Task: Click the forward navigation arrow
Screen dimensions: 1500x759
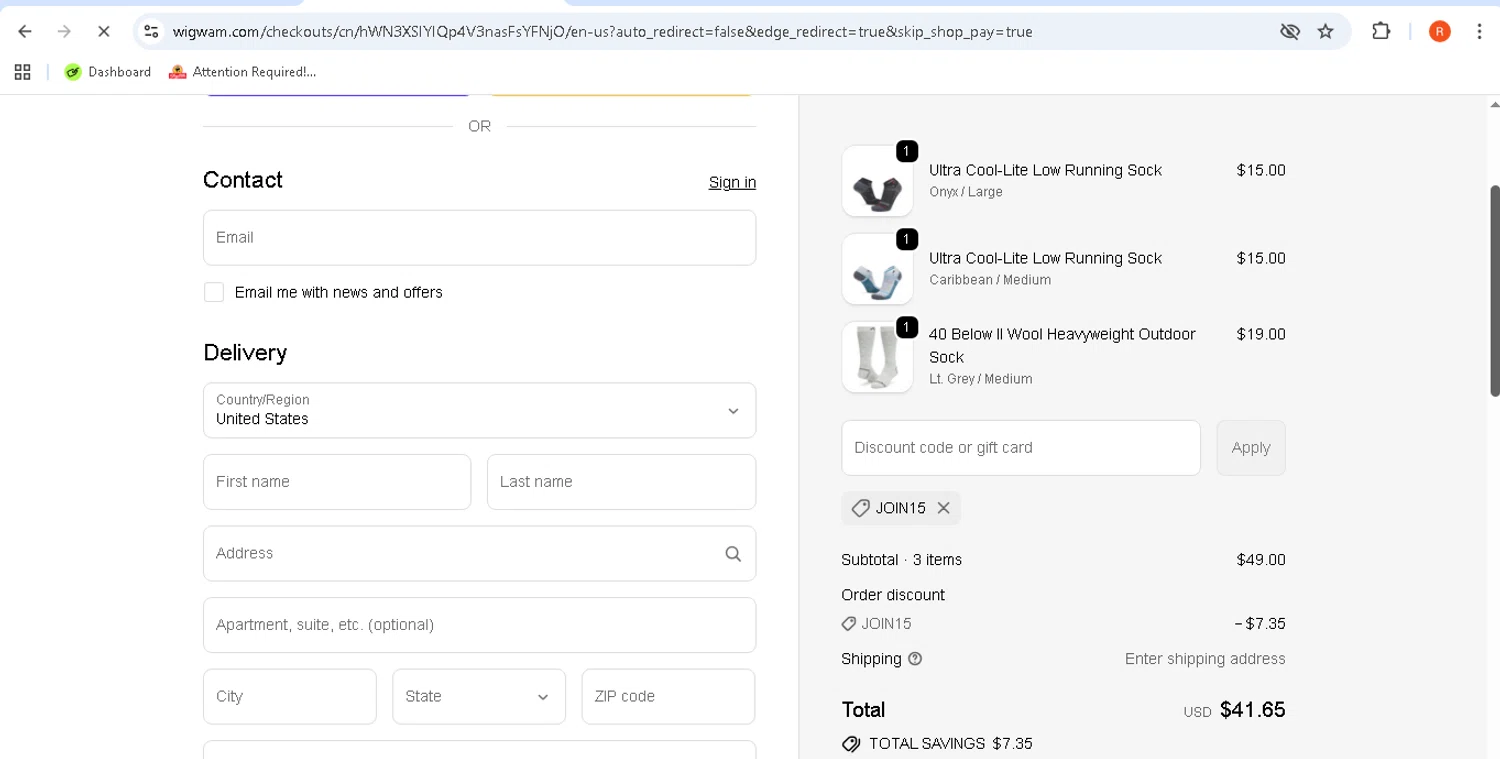Action: pos(64,31)
